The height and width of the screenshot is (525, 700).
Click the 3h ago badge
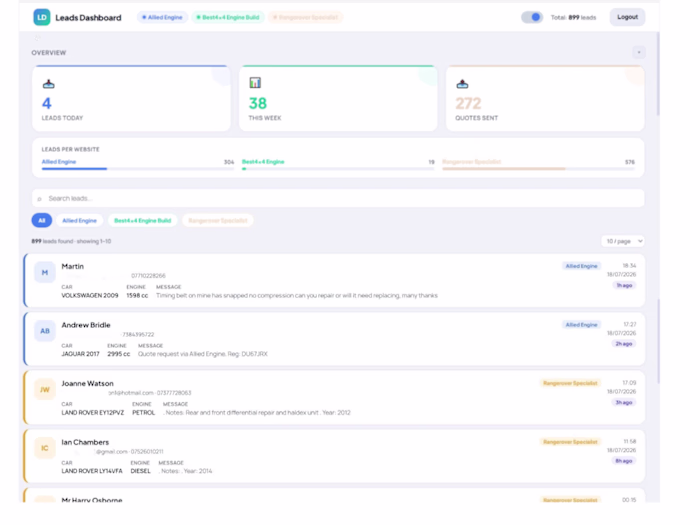point(624,402)
